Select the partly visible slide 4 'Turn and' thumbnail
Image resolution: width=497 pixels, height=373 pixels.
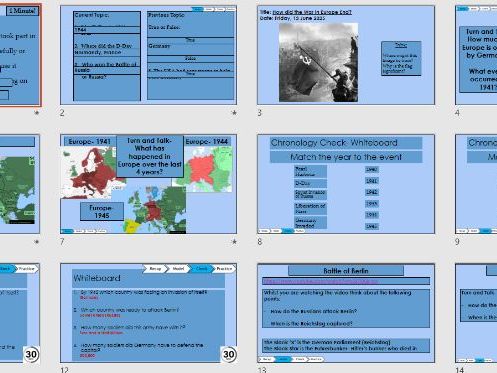pos(476,55)
